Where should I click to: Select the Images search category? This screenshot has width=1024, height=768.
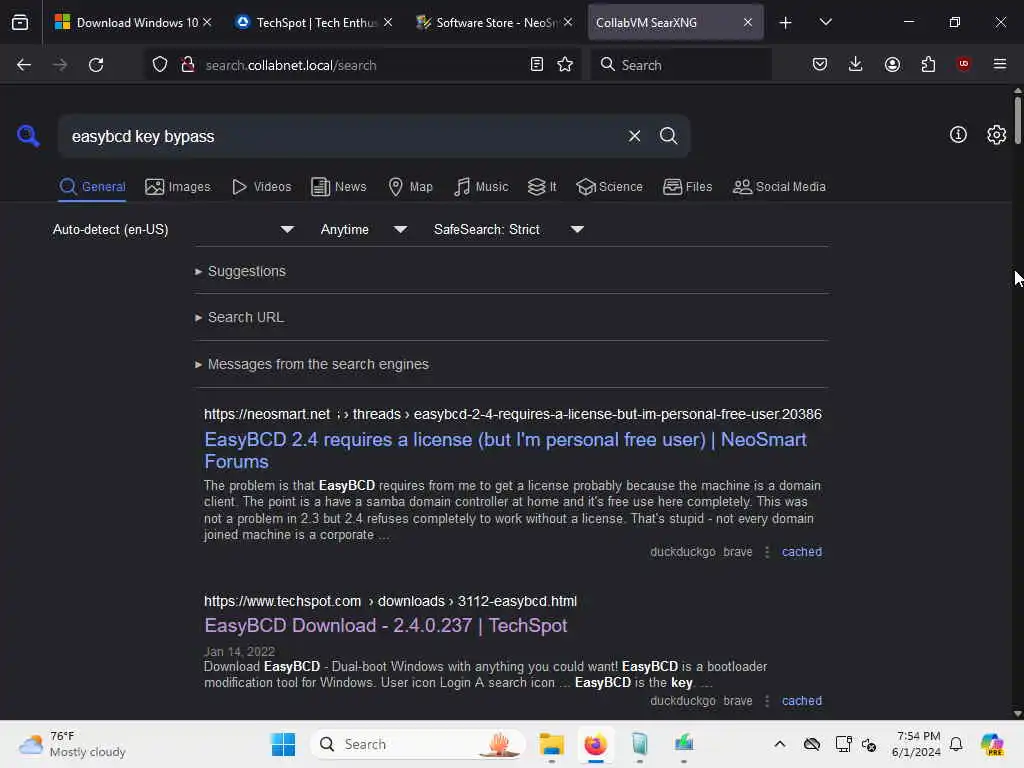(x=178, y=187)
